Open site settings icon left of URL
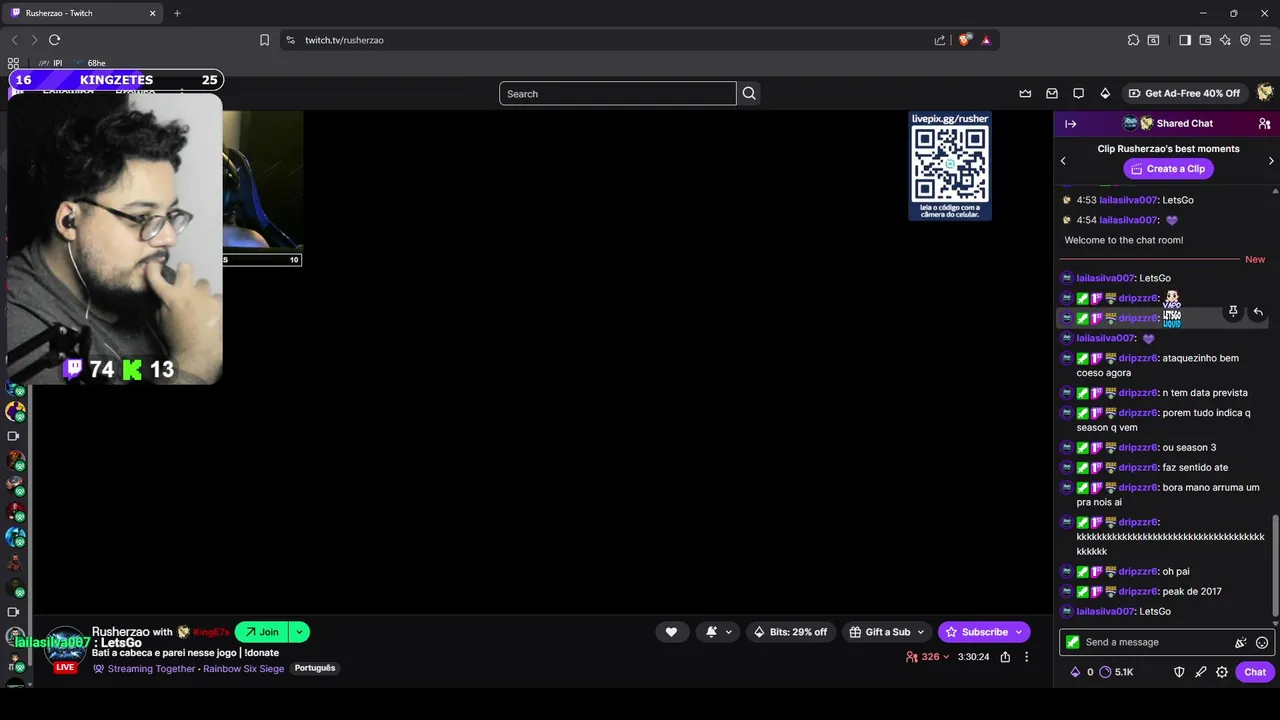 (290, 40)
